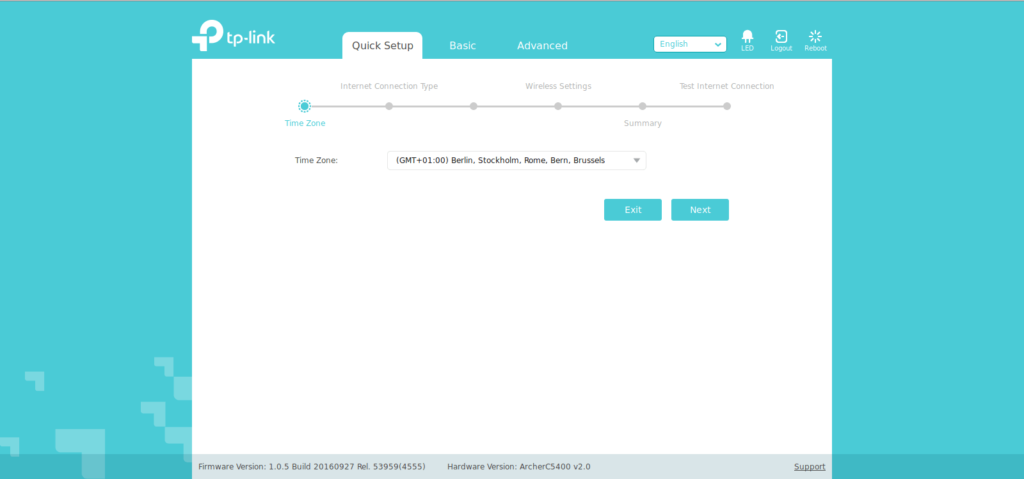
Task: Open the Basic tab
Action: [x=462, y=46]
